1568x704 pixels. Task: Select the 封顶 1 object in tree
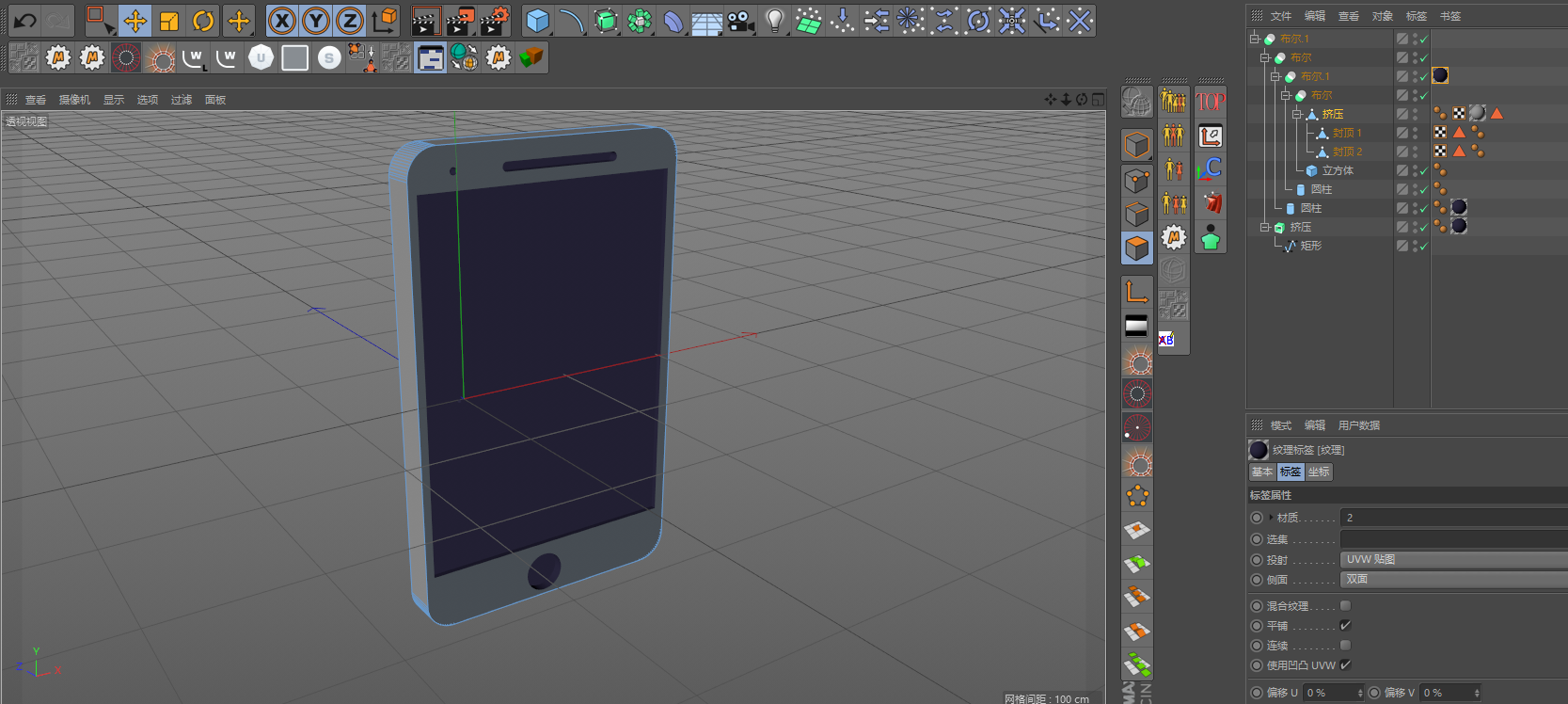coord(1347,133)
